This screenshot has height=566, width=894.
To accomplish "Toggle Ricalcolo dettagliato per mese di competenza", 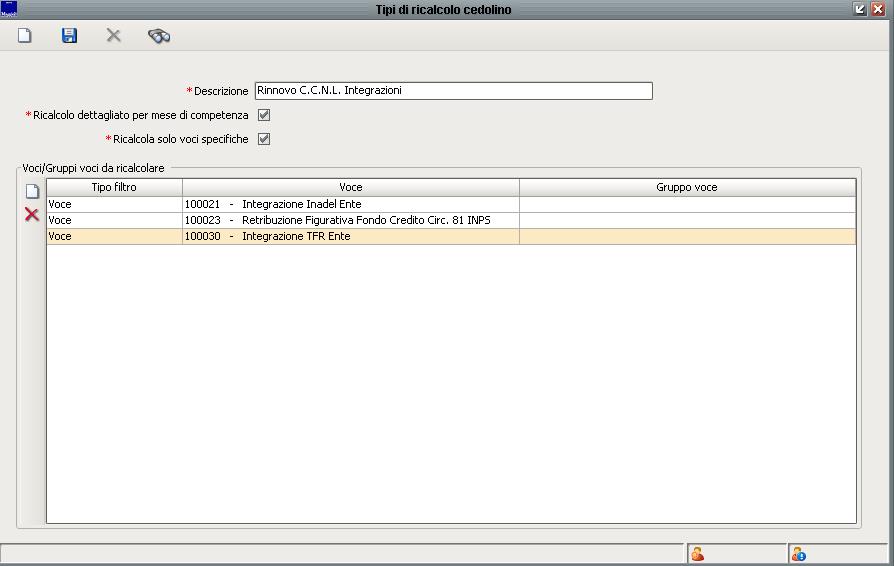I will (264, 115).
